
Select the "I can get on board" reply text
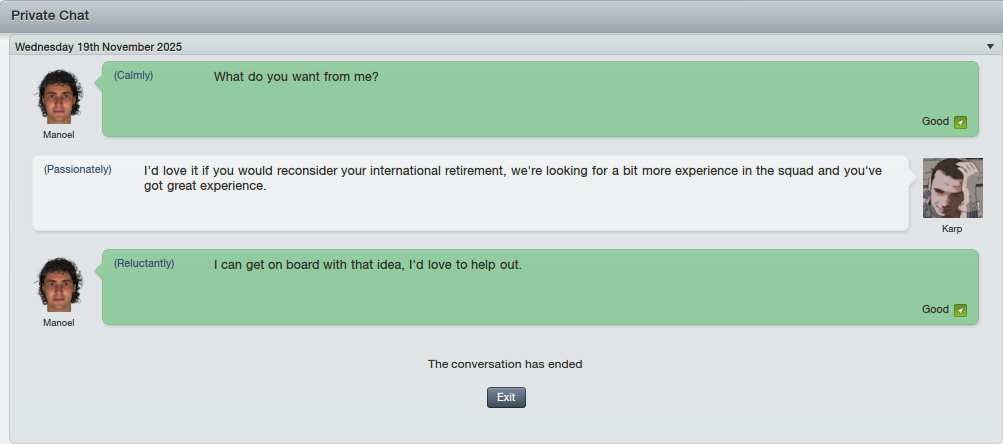(368, 265)
